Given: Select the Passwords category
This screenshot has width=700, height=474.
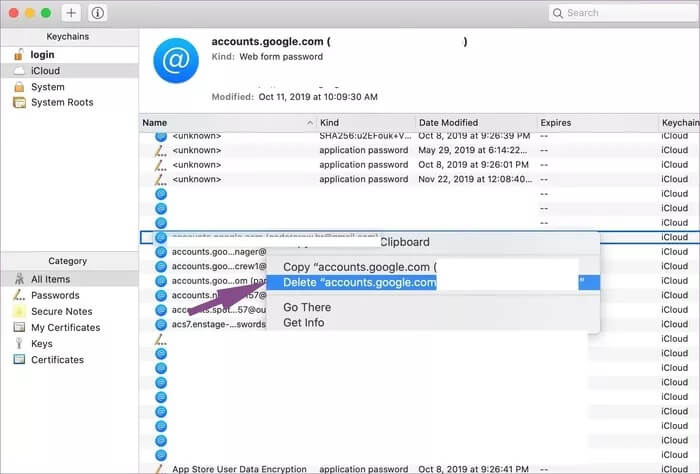Looking at the screenshot, I should point(70,295).
